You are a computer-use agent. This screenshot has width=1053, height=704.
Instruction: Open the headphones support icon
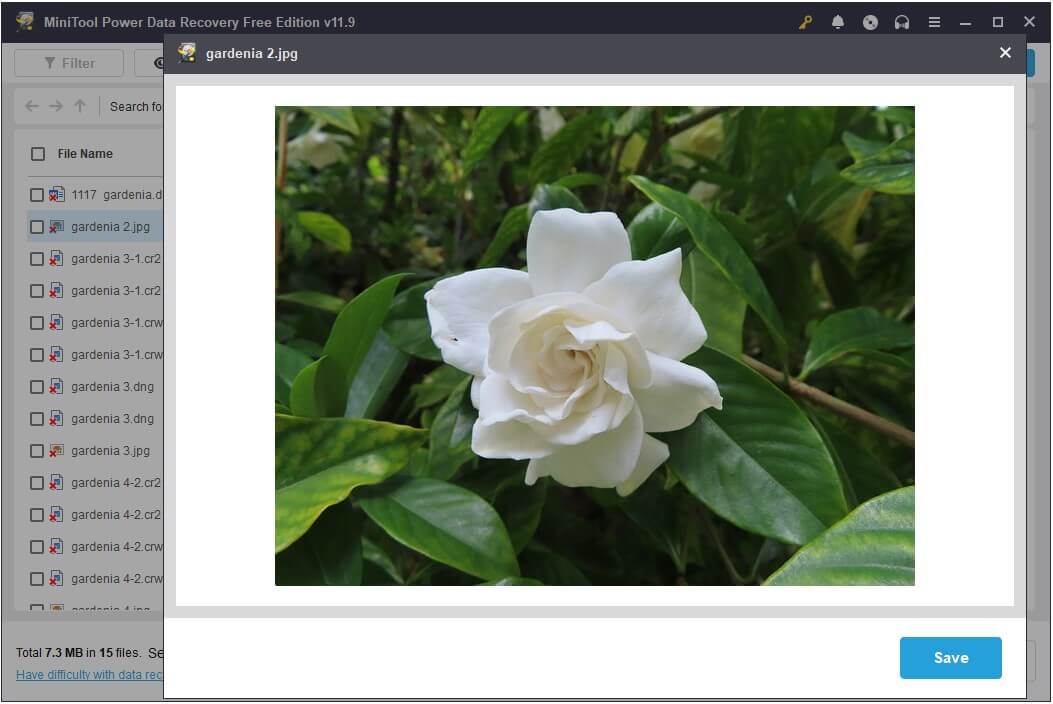tap(902, 22)
